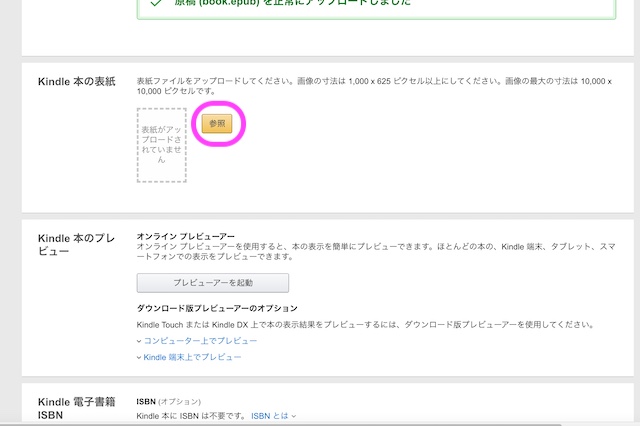This screenshot has width=640, height=426.
Task: Click the green checkmark success icon
Action: click(x=155, y=4)
